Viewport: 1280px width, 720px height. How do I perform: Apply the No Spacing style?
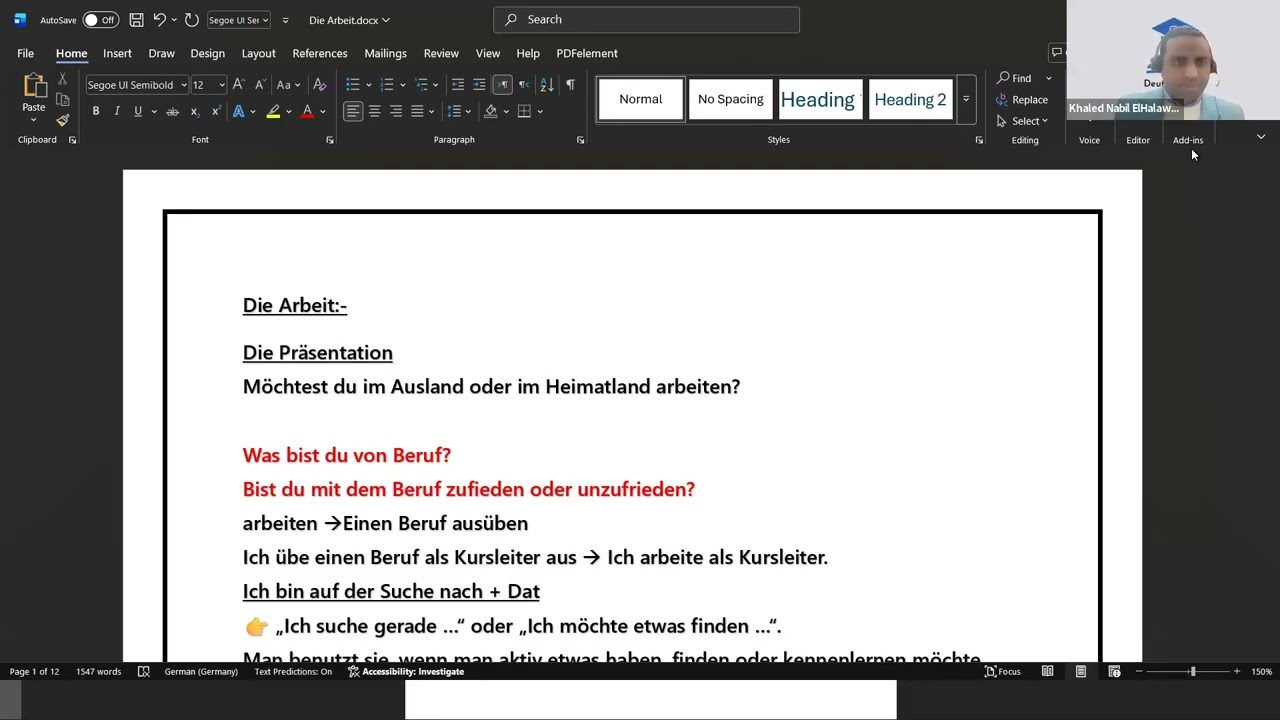730,99
